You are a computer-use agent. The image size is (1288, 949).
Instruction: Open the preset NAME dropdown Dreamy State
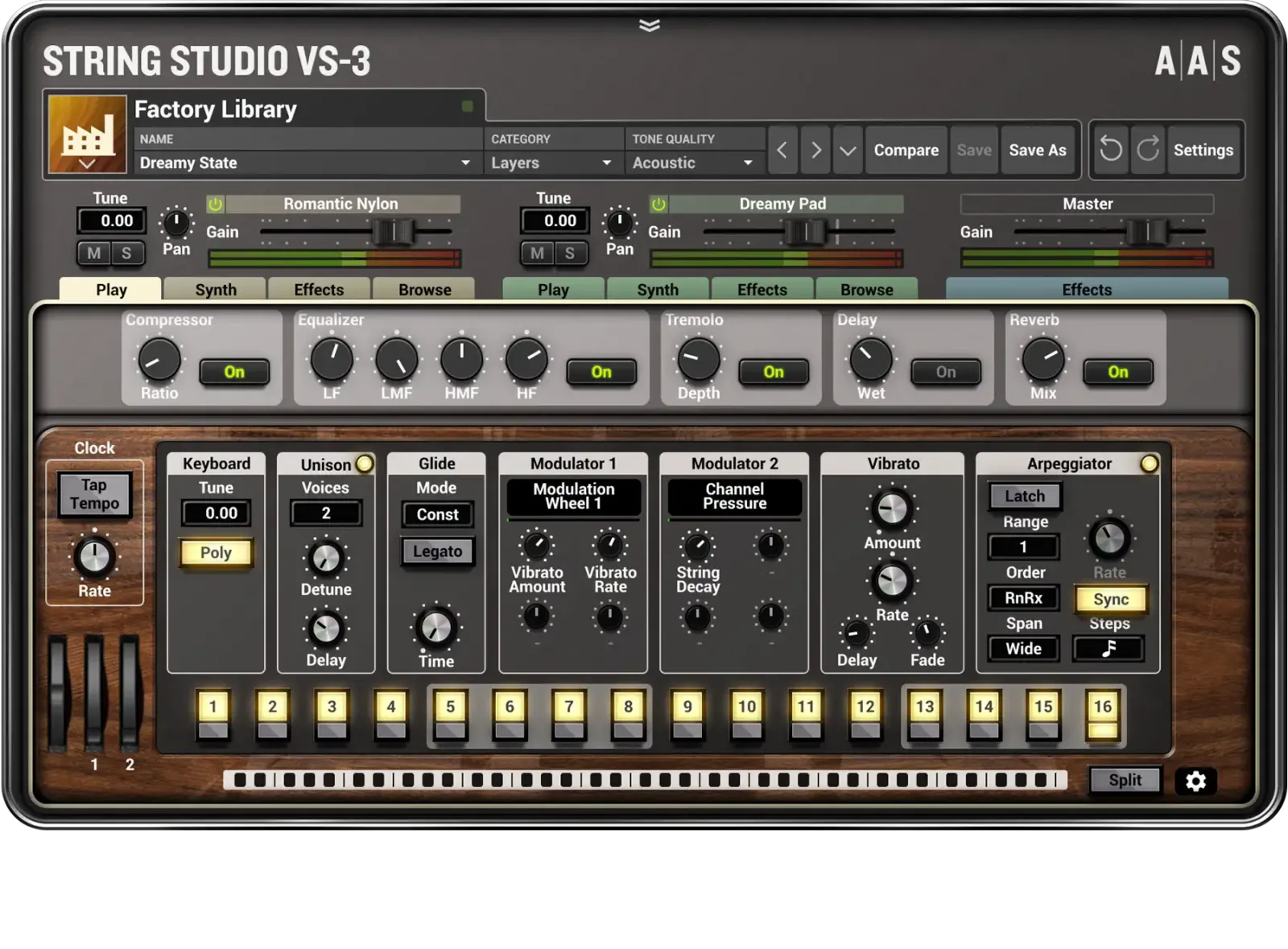tap(306, 163)
